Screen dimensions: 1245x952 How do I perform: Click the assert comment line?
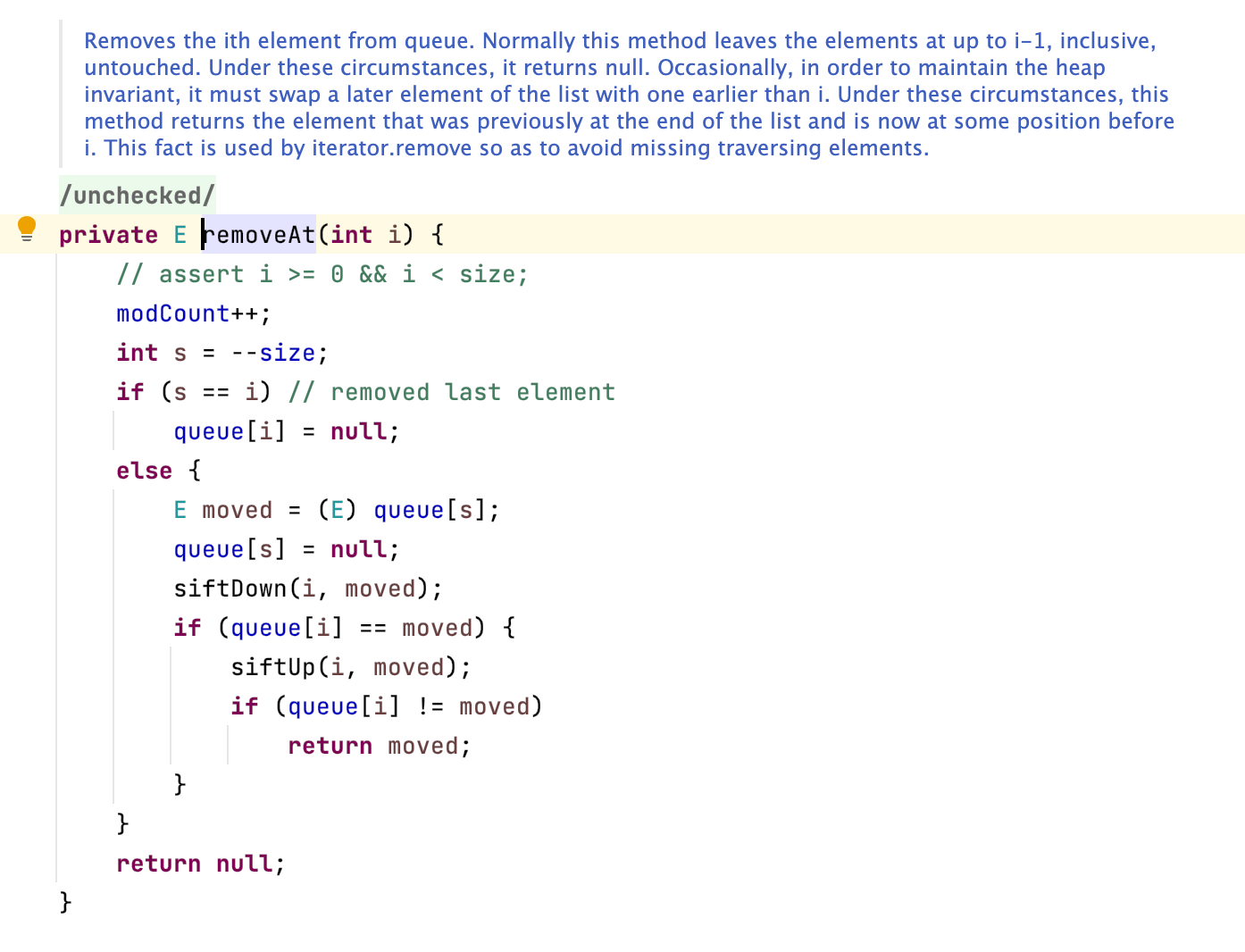click(322, 274)
